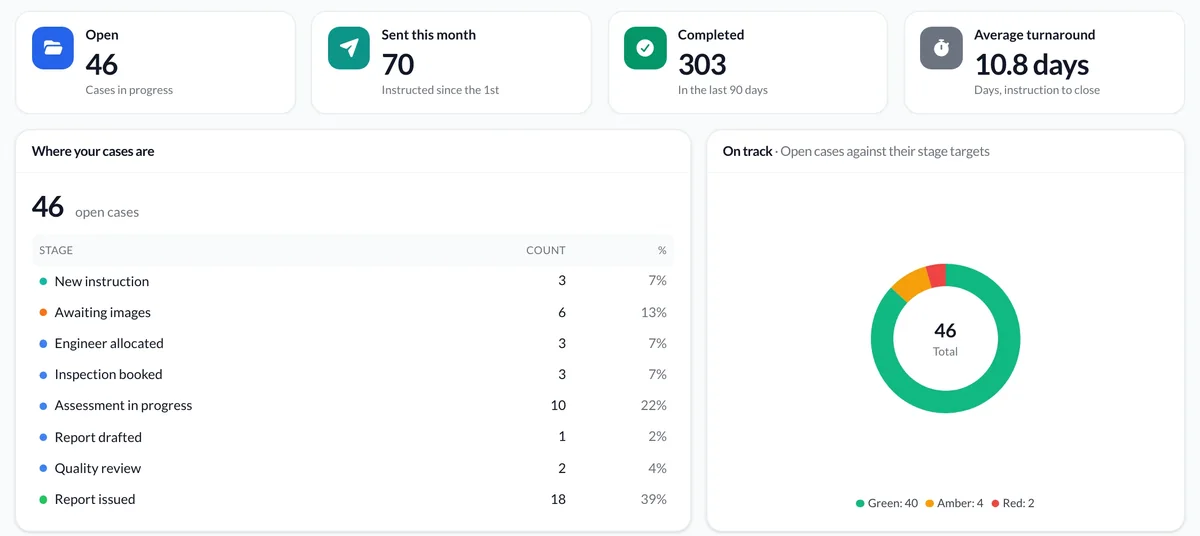Click the % column header
The image size is (1200, 536).
662,250
